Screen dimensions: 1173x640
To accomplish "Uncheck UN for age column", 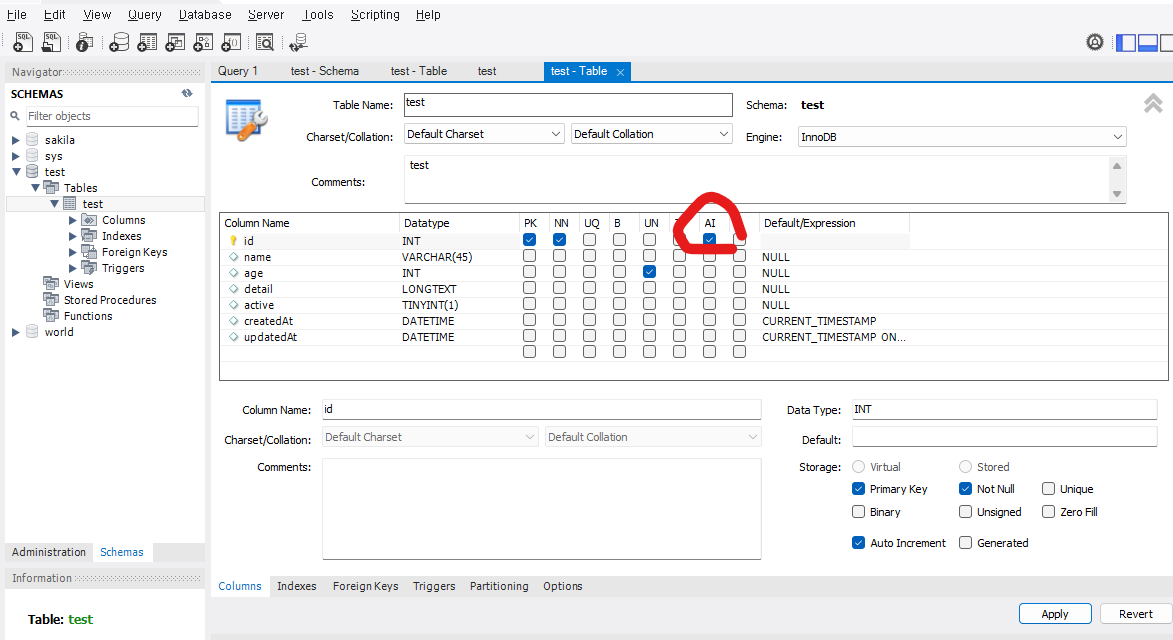I will [x=649, y=271].
